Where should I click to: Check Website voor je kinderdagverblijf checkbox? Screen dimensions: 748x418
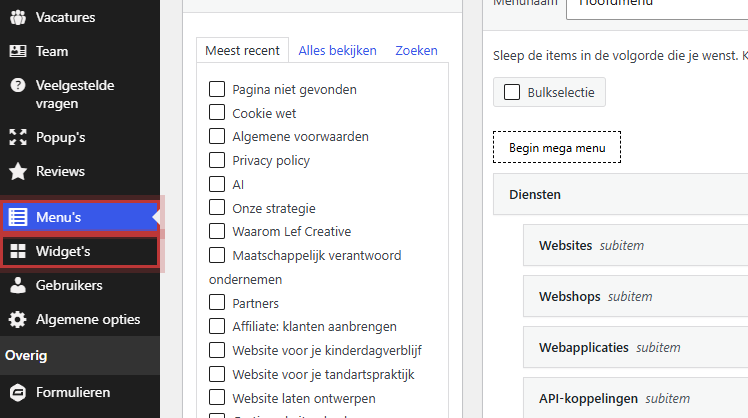217,350
